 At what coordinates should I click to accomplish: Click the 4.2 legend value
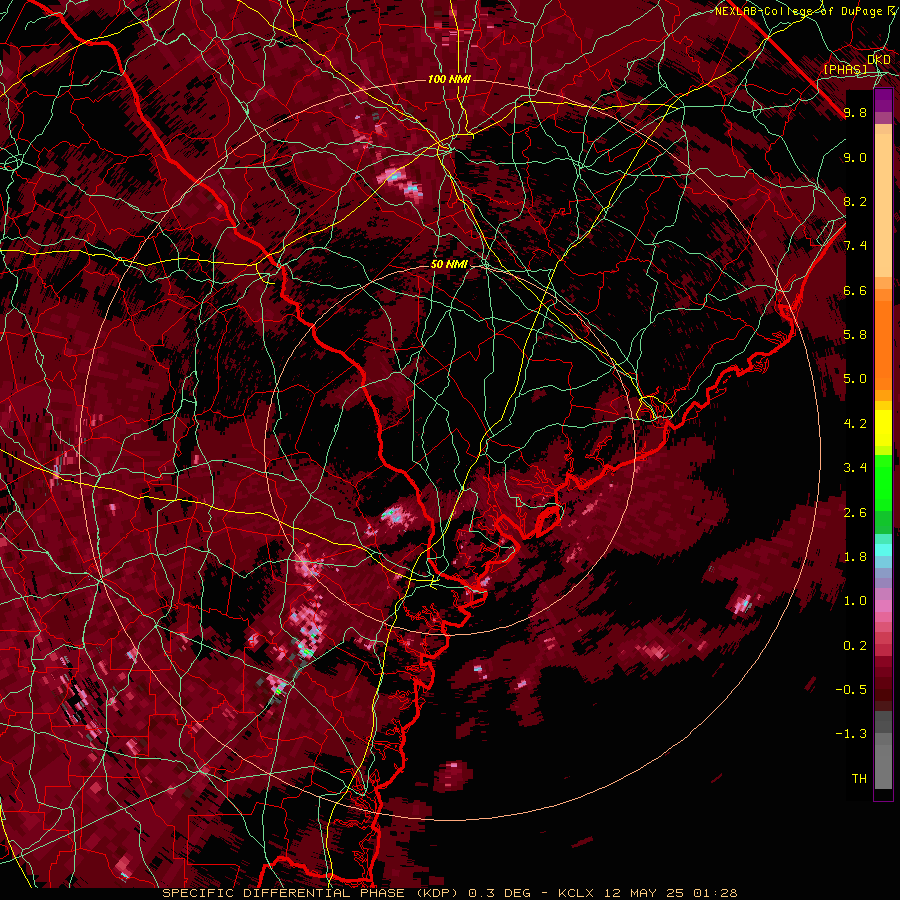click(x=855, y=424)
